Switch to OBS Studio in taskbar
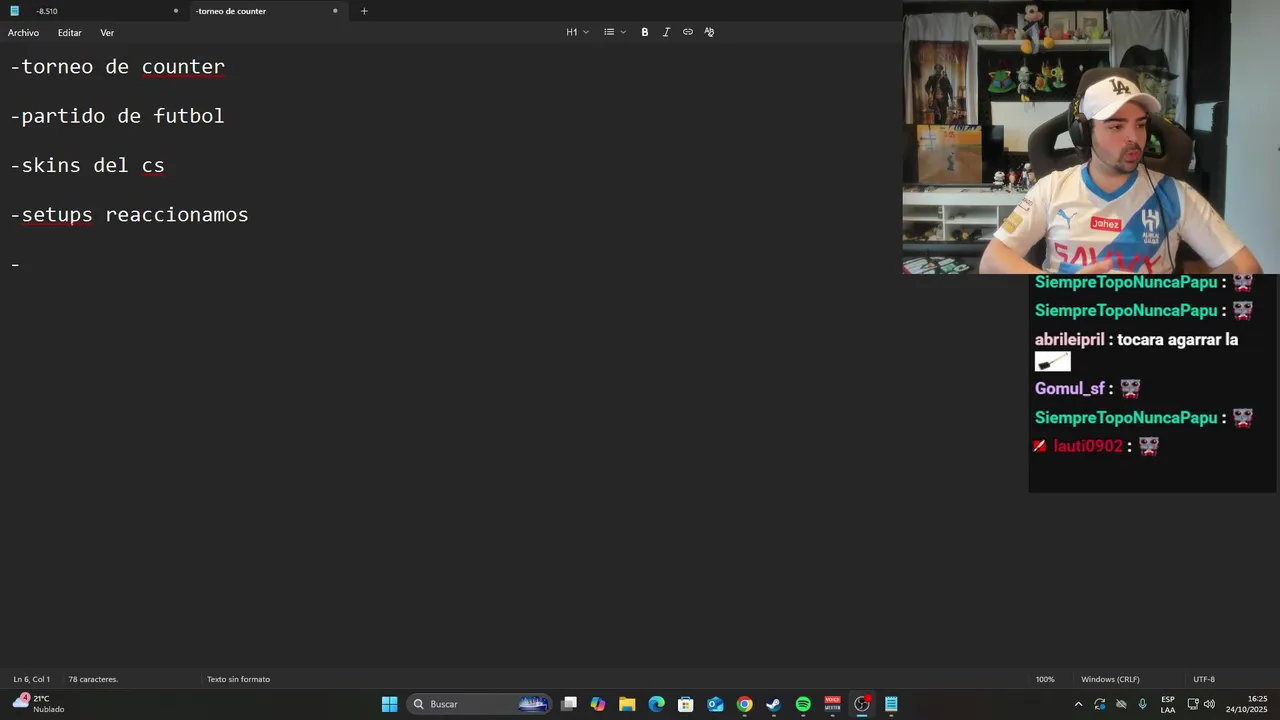Screen dimensions: 1280x720 [862, 704]
